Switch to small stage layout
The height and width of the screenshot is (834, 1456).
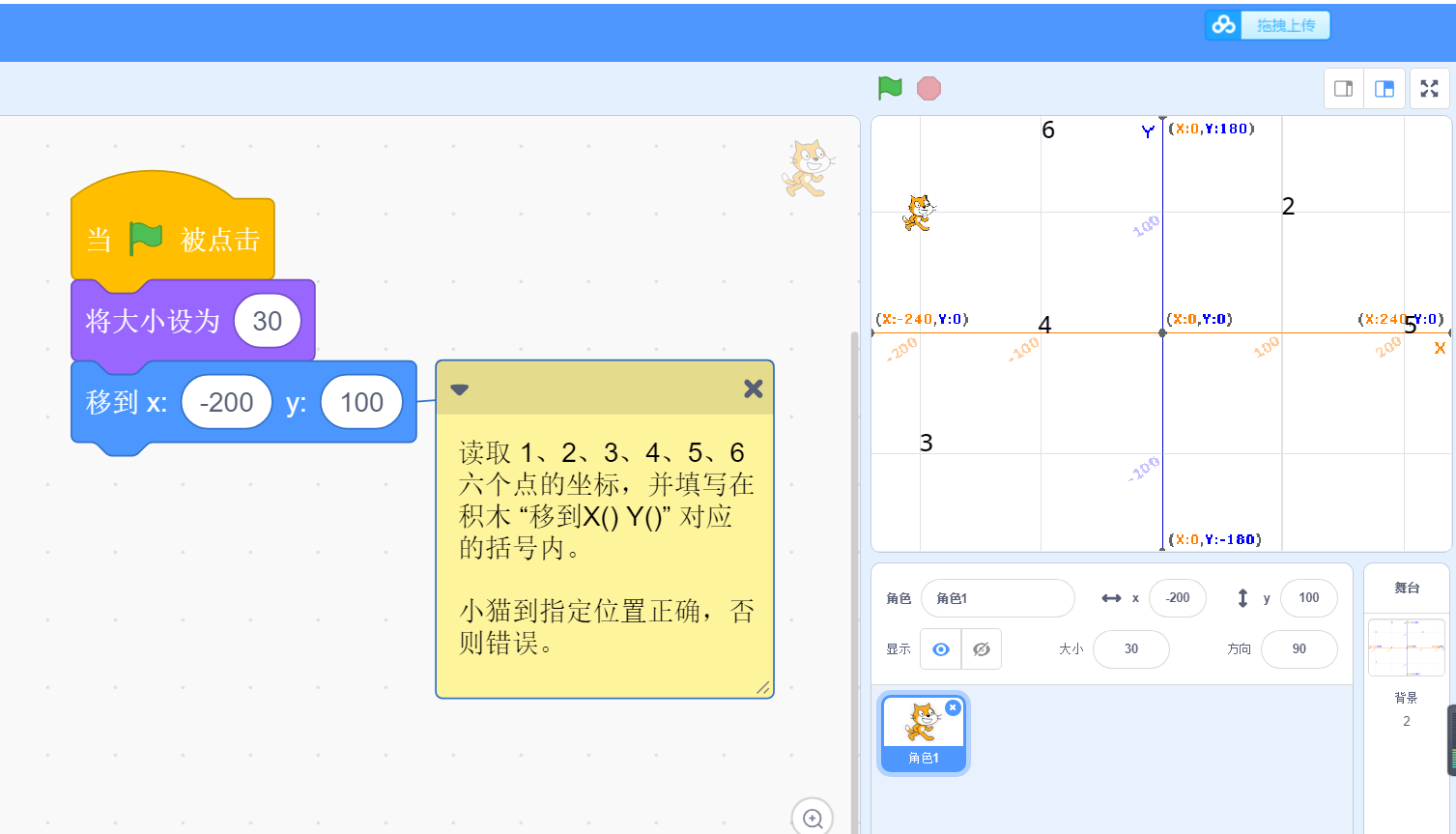point(1343,89)
